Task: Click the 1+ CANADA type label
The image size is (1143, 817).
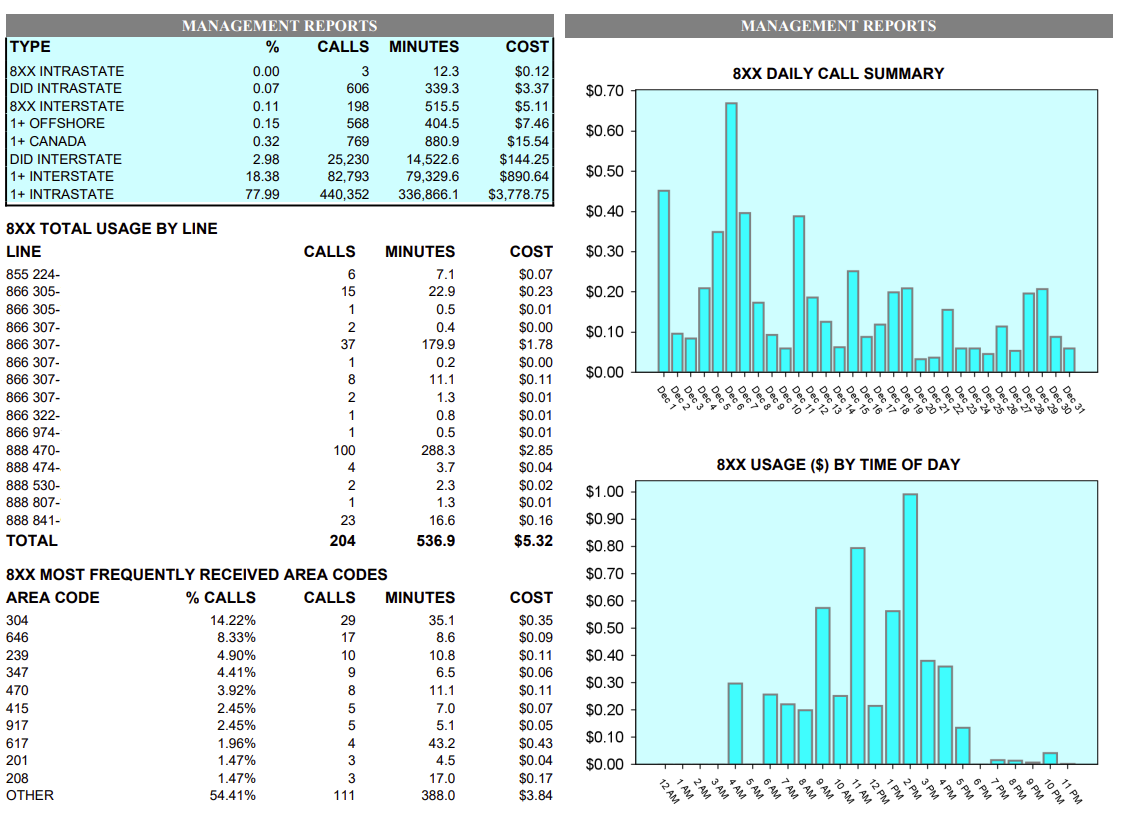Action: click(x=47, y=141)
